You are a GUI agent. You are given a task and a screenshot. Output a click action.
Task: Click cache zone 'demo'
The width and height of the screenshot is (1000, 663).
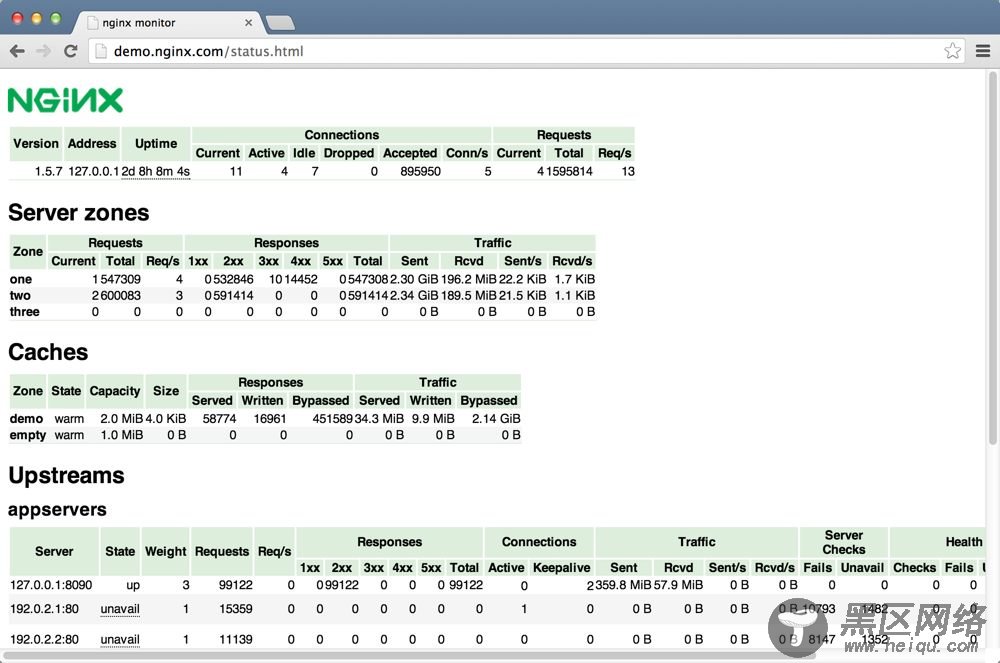click(26, 419)
